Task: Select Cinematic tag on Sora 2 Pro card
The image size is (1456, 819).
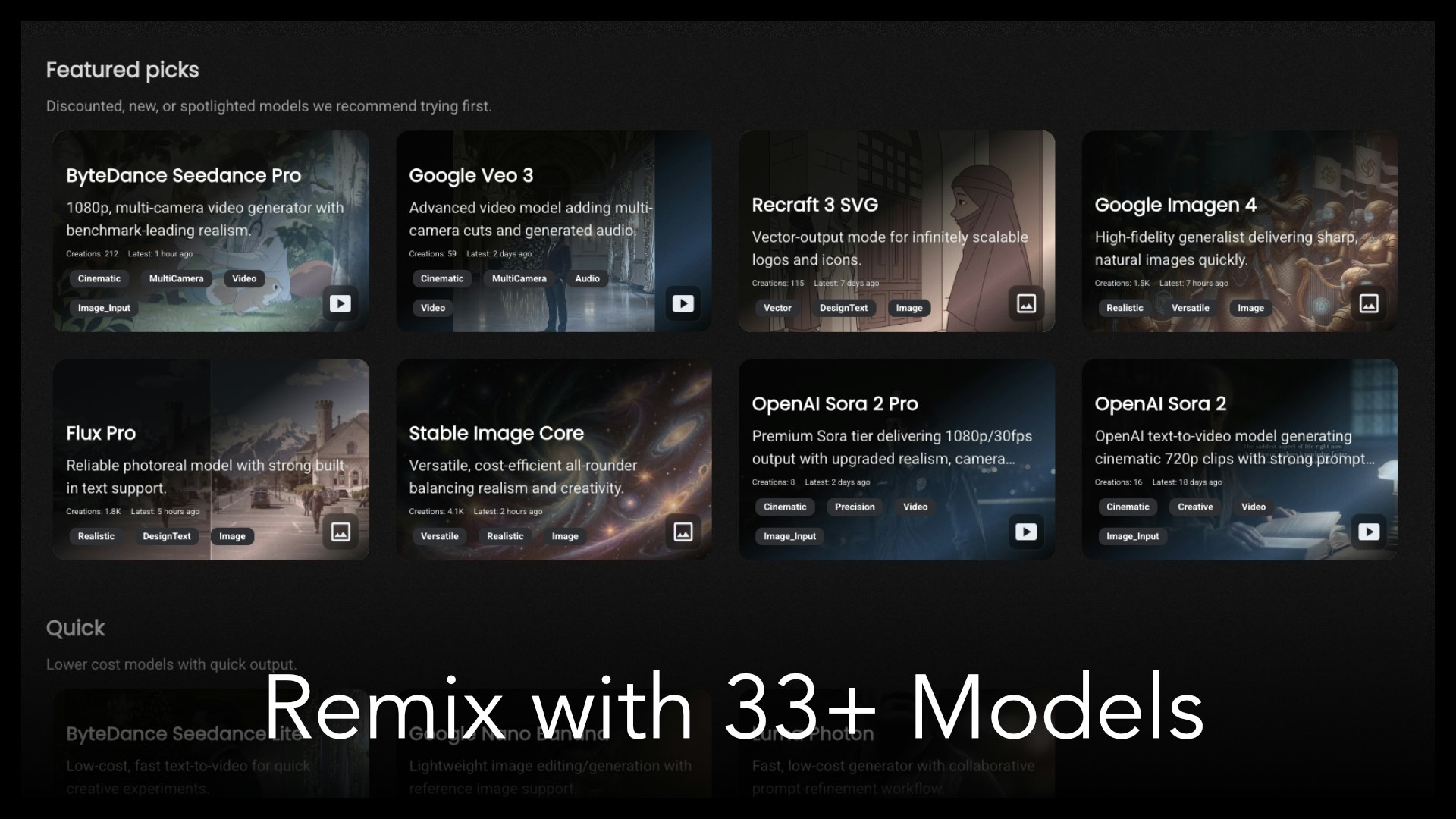Action: coord(785,507)
